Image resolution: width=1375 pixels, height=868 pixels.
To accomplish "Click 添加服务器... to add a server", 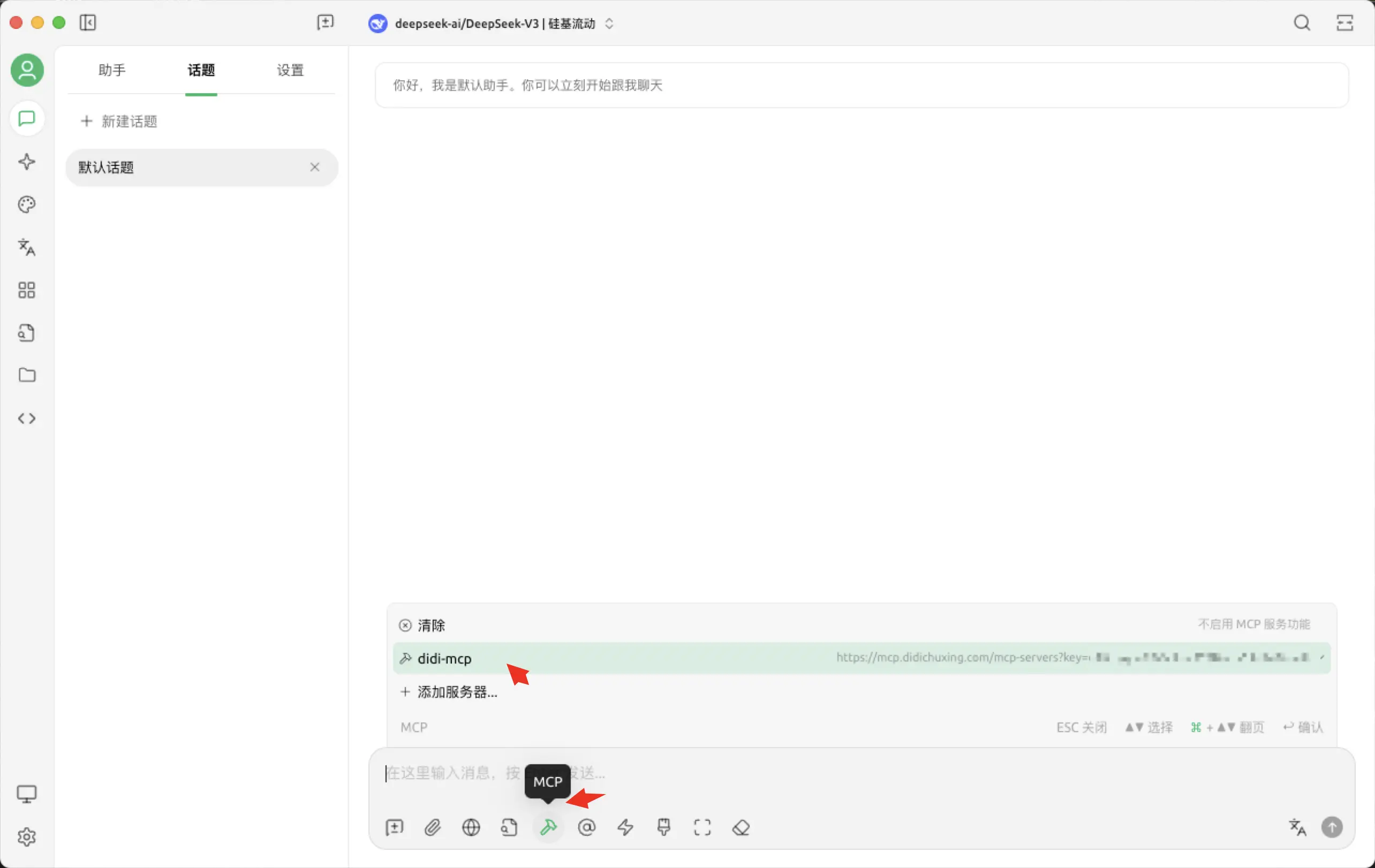I will pyautogui.click(x=457, y=691).
